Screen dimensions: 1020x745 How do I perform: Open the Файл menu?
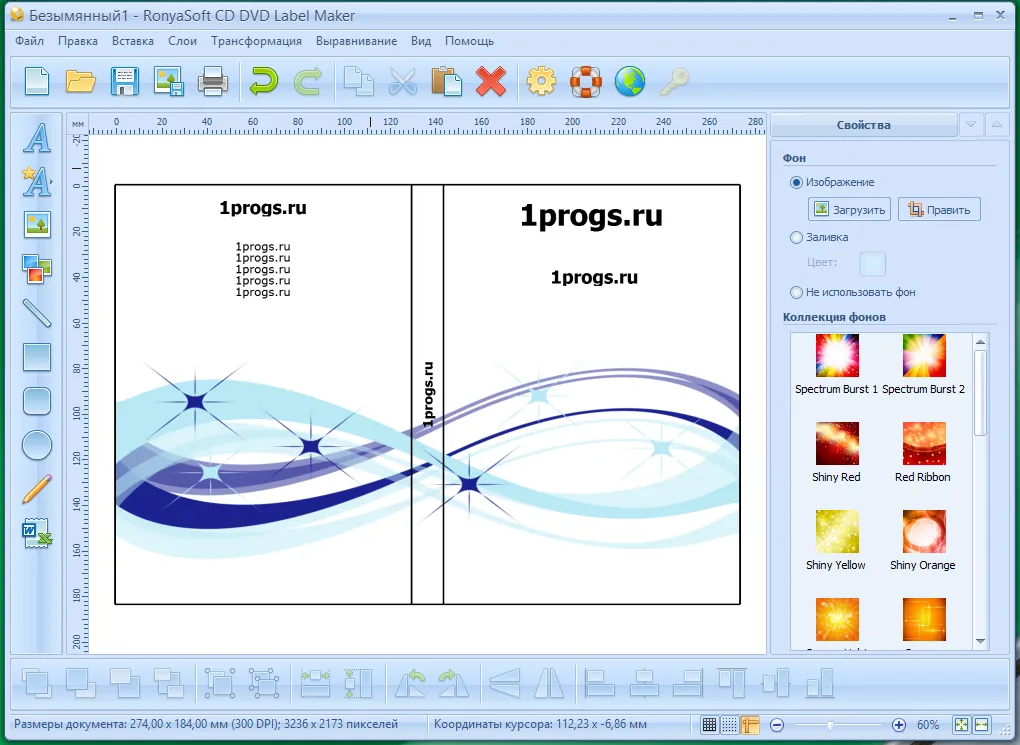(29, 41)
